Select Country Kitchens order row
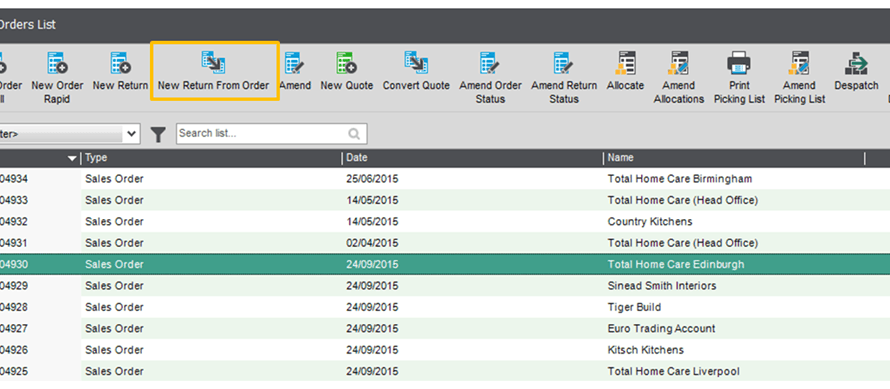890x389 pixels. click(x=445, y=221)
